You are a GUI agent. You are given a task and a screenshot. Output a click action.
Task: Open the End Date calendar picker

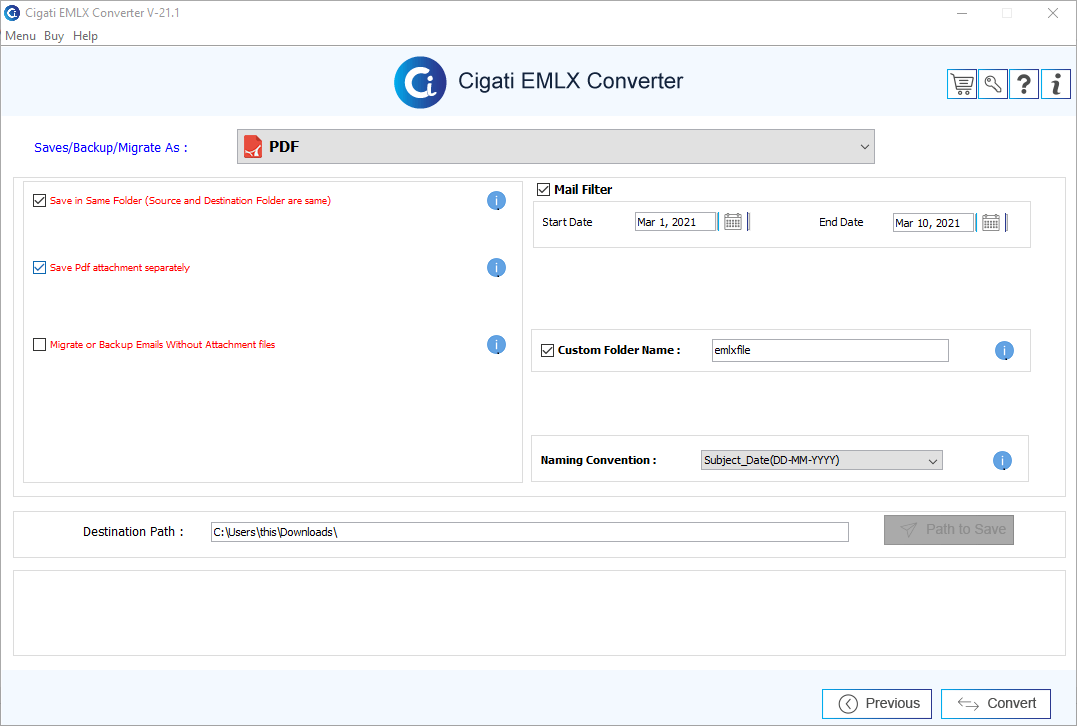pyautogui.click(x=990, y=223)
